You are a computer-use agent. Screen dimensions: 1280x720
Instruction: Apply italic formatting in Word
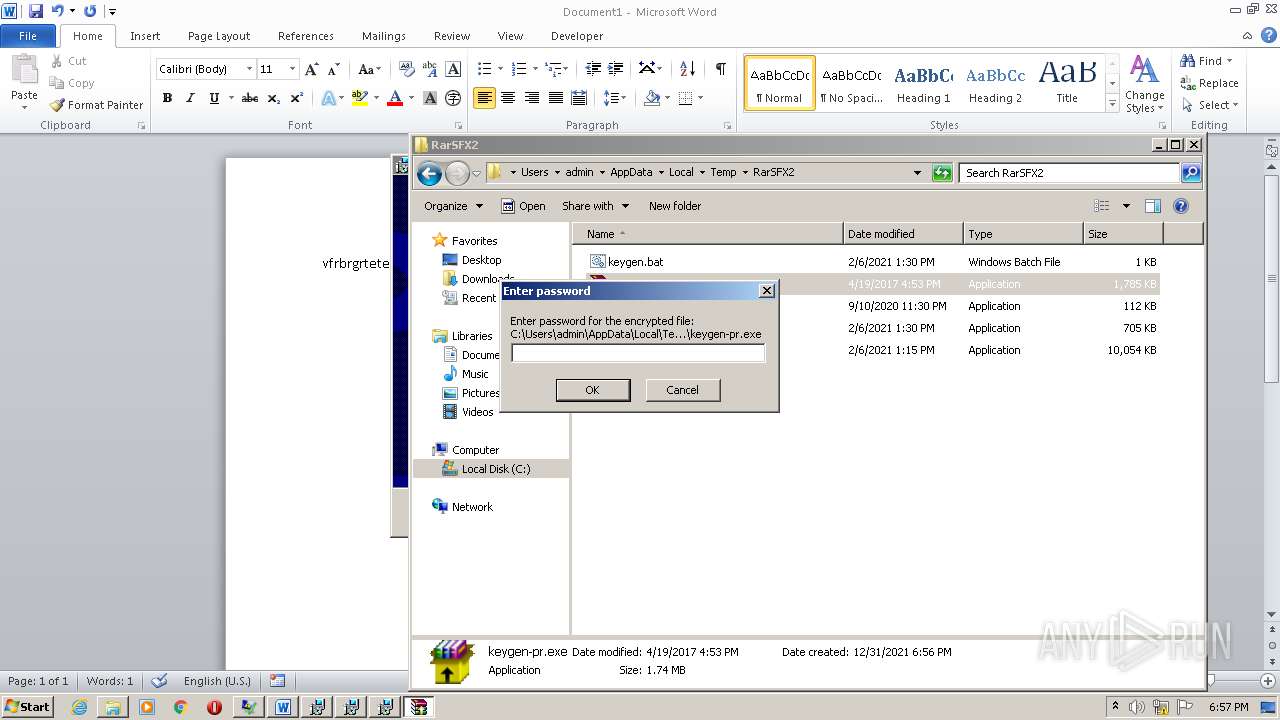(x=190, y=98)
